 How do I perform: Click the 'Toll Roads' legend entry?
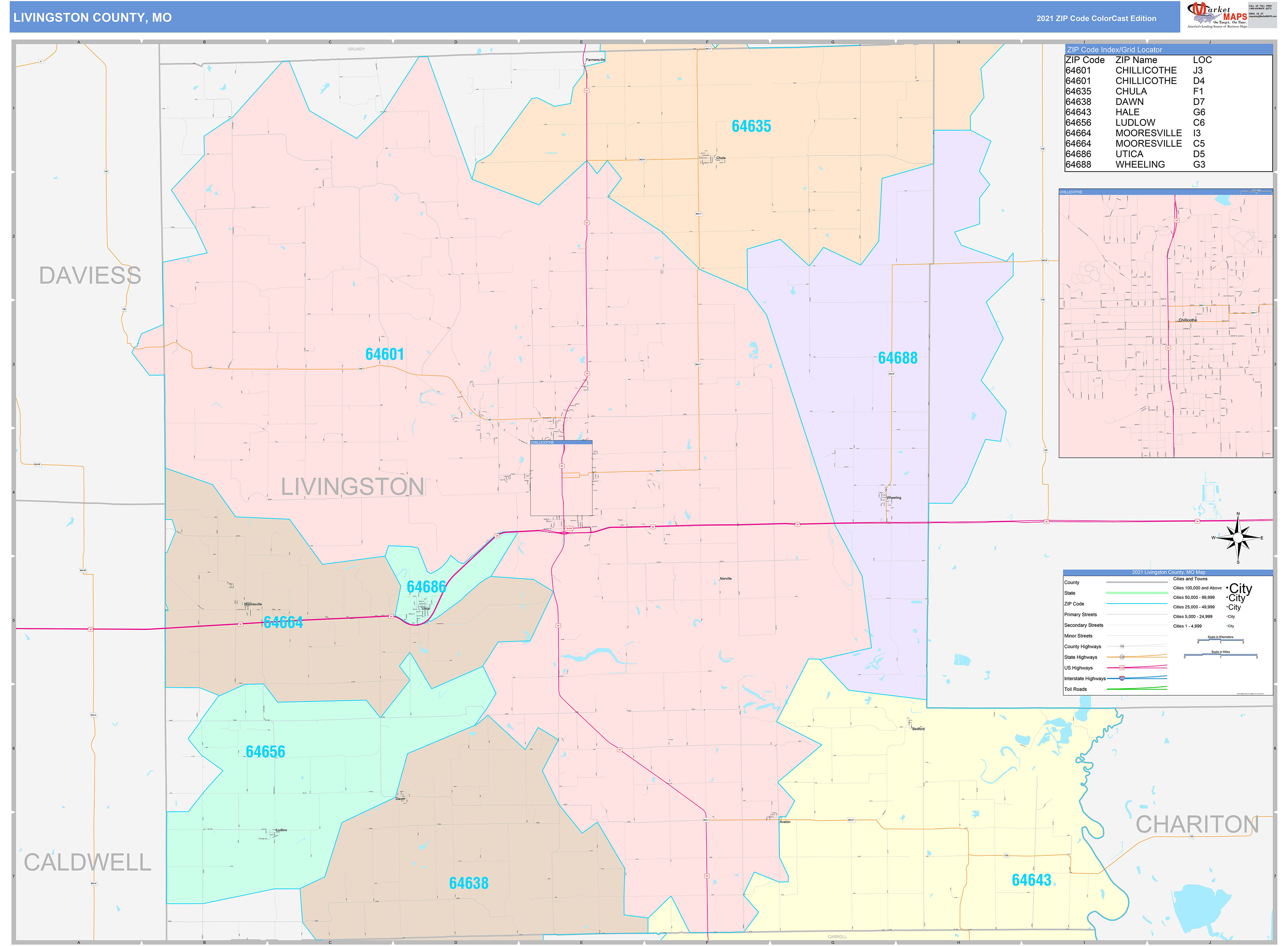tap(1076, 689)
